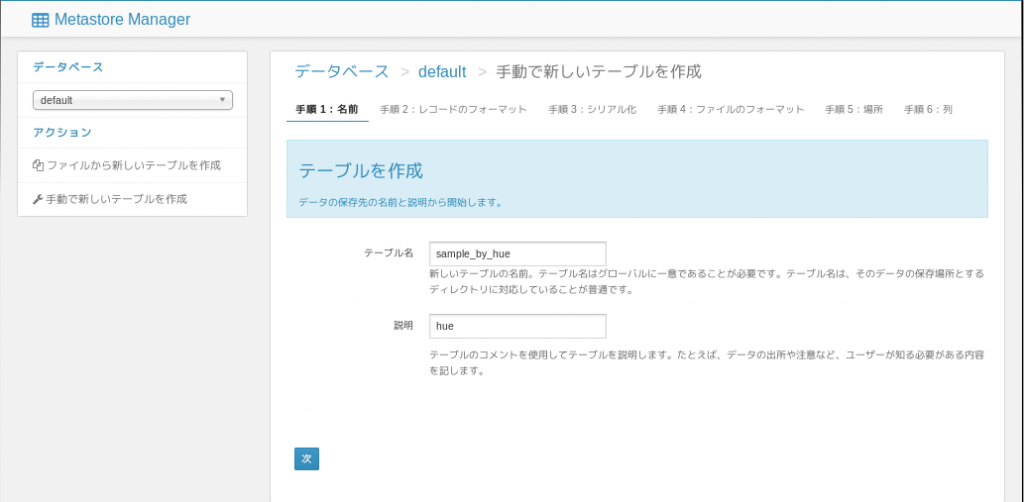Image resolution: width=1024 pixels, height=502 pixels.
Task: Click the データベース sidebar heading
Action: (x=68, y=67)
